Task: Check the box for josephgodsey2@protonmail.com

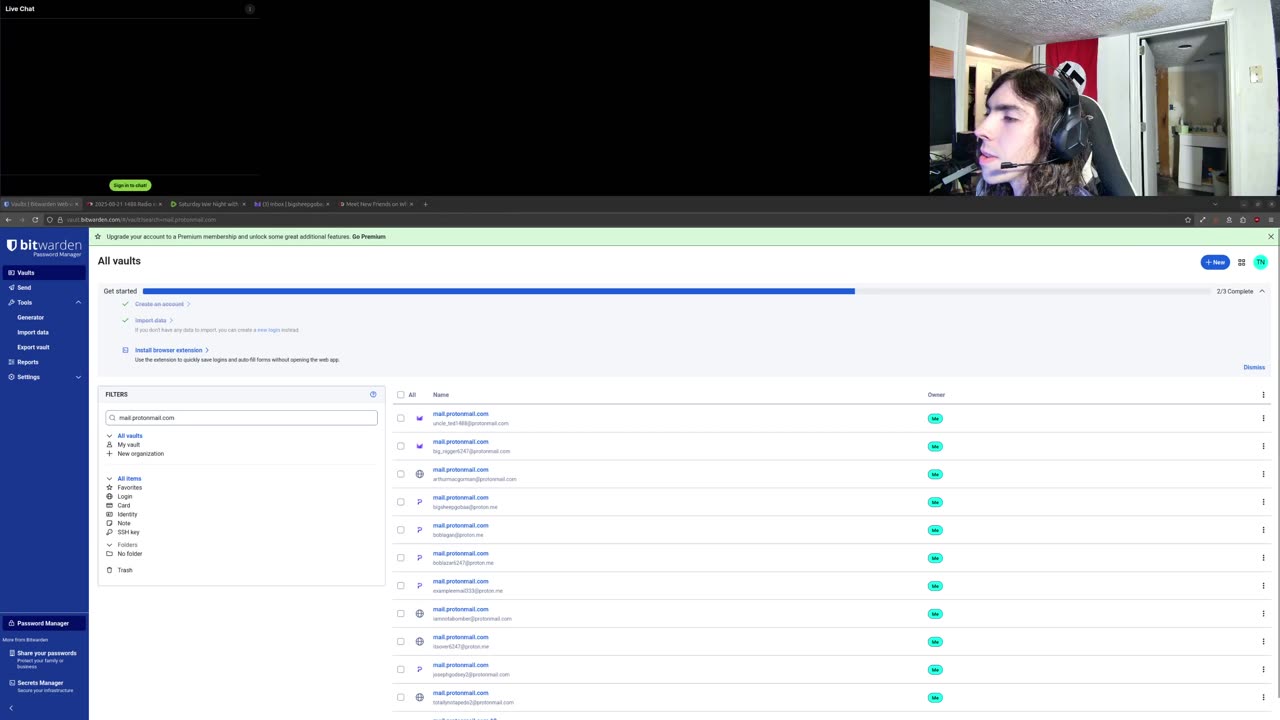Action: pos(401,670)
